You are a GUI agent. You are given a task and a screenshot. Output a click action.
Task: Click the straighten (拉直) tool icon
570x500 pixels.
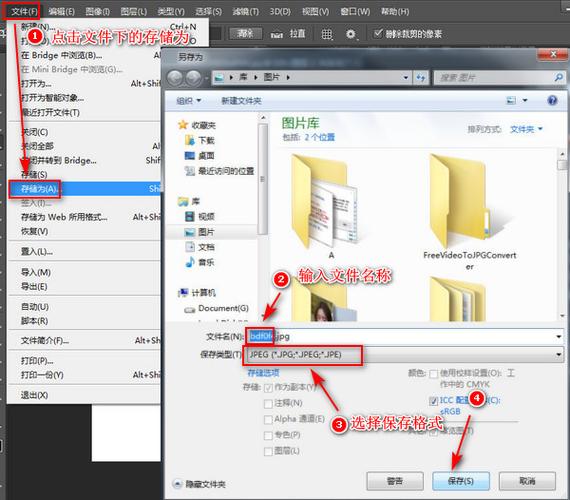277,34
